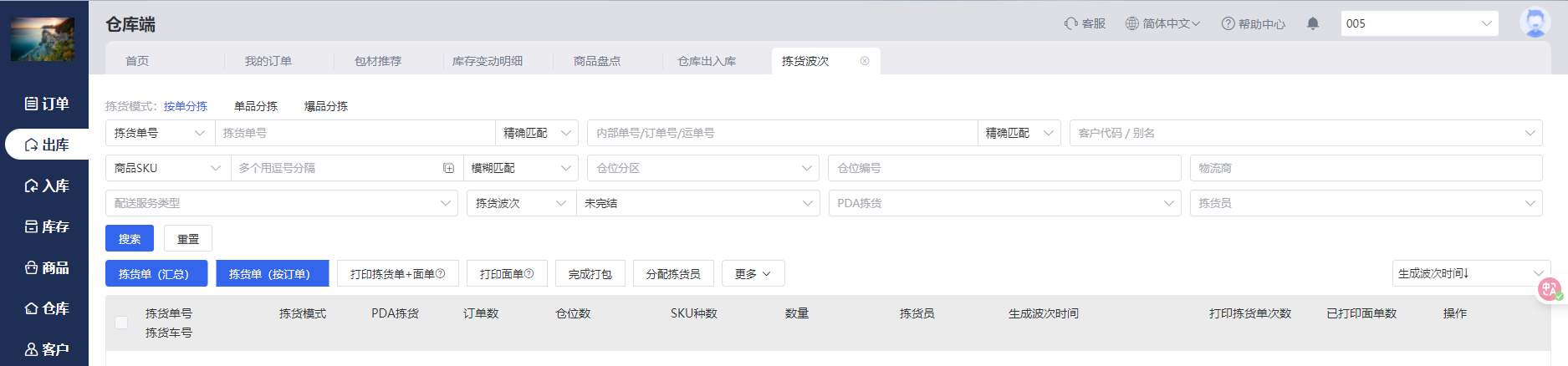Switch to the 商品盘点 tab

[597, 61]
